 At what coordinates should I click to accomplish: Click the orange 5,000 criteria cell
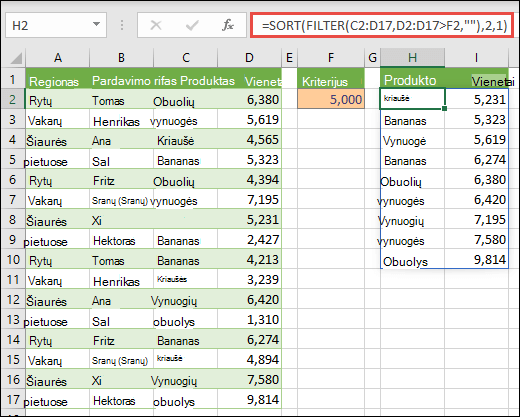tap(331, 99)
